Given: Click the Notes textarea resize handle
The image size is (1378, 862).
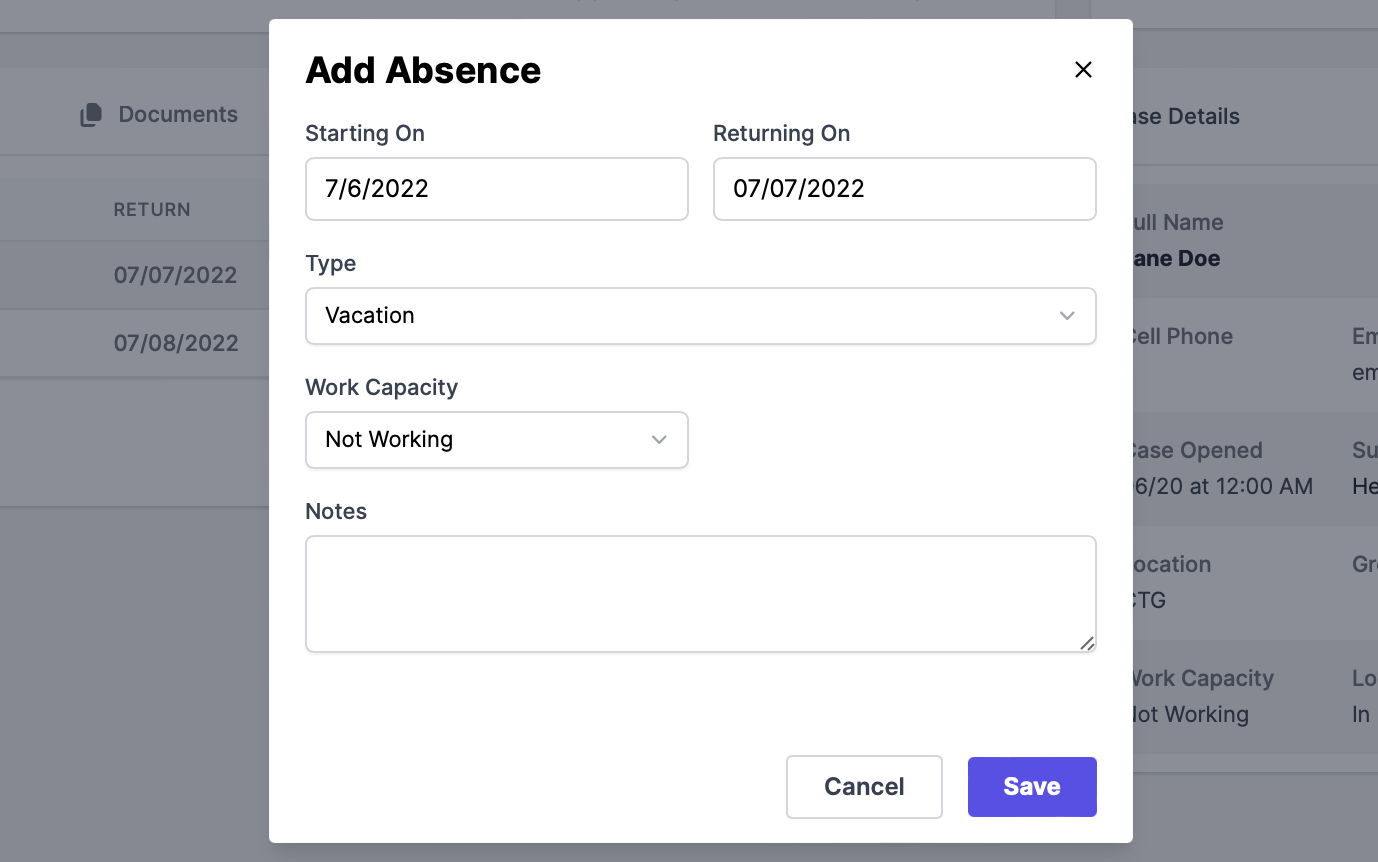Looking at the screenshot, I should (x=1087, y=643).
